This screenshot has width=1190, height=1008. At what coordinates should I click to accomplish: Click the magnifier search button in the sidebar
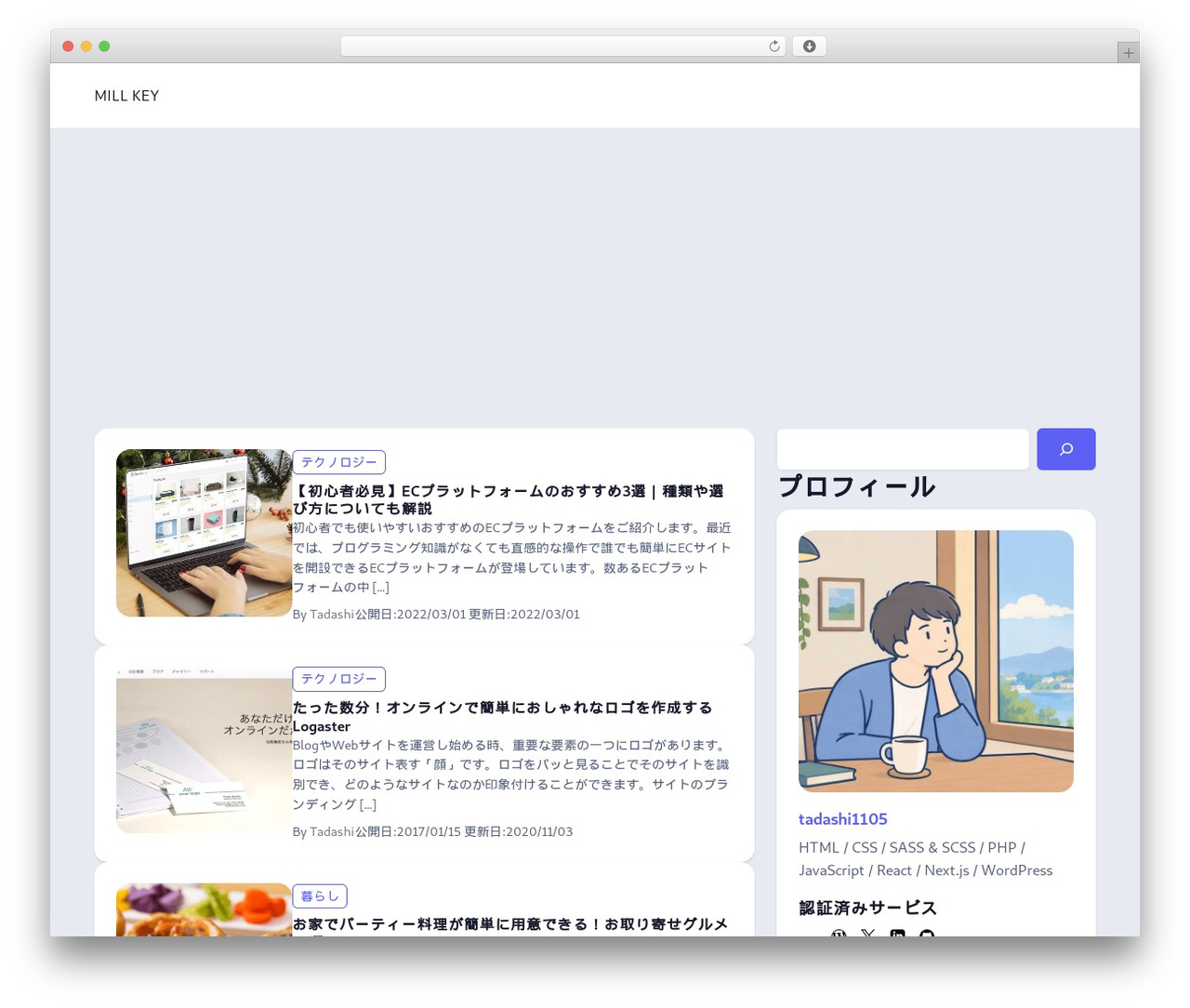point(1065,449)
